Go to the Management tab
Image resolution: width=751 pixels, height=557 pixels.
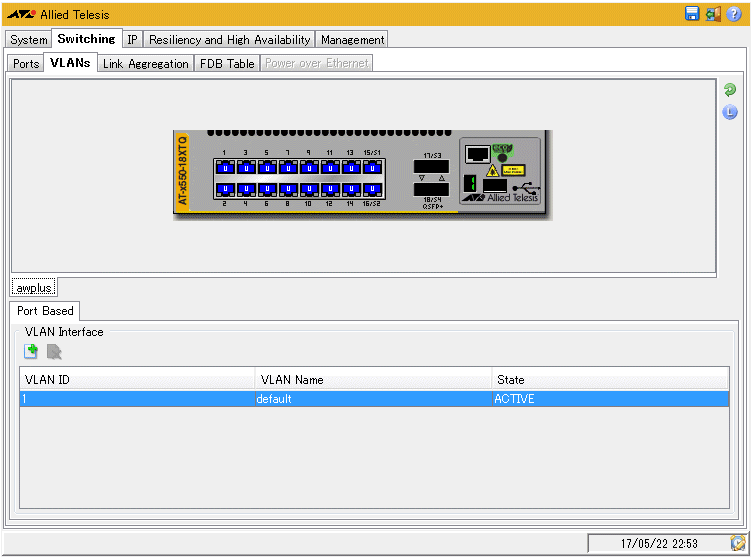tap(352, 40)
